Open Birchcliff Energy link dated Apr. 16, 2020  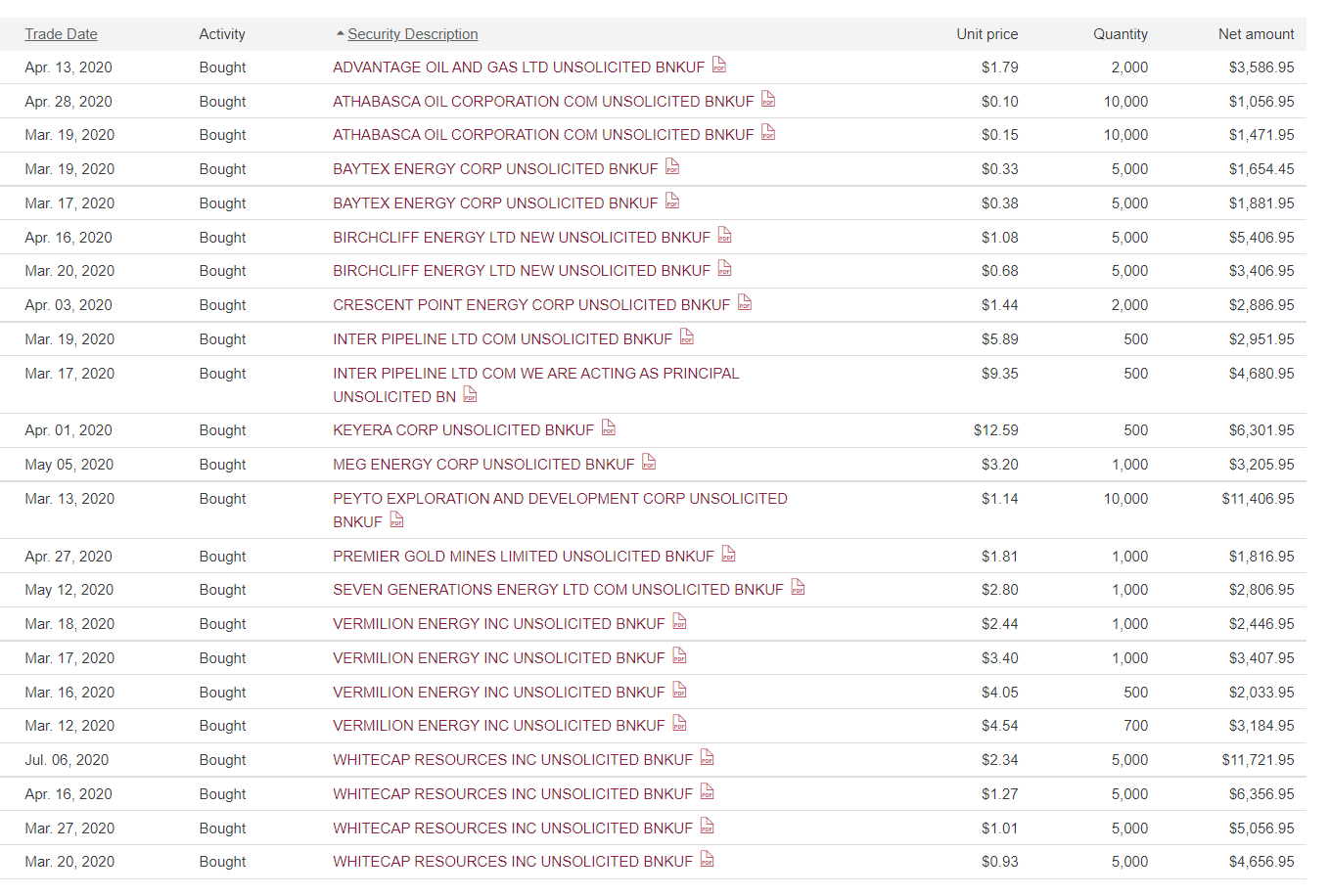pyautogui.click(x=522, y=238)
